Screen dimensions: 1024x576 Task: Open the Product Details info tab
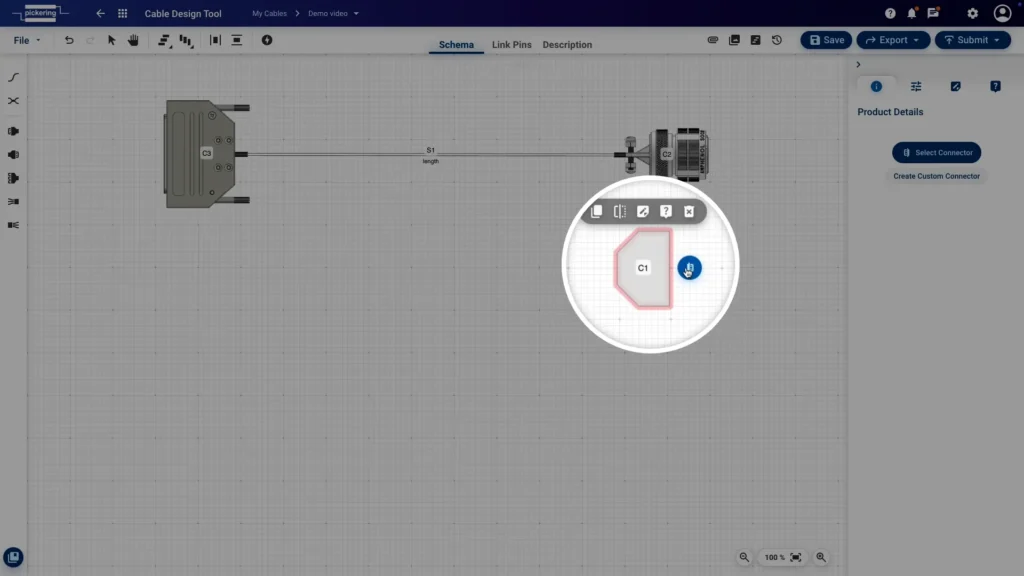(876, 86)
